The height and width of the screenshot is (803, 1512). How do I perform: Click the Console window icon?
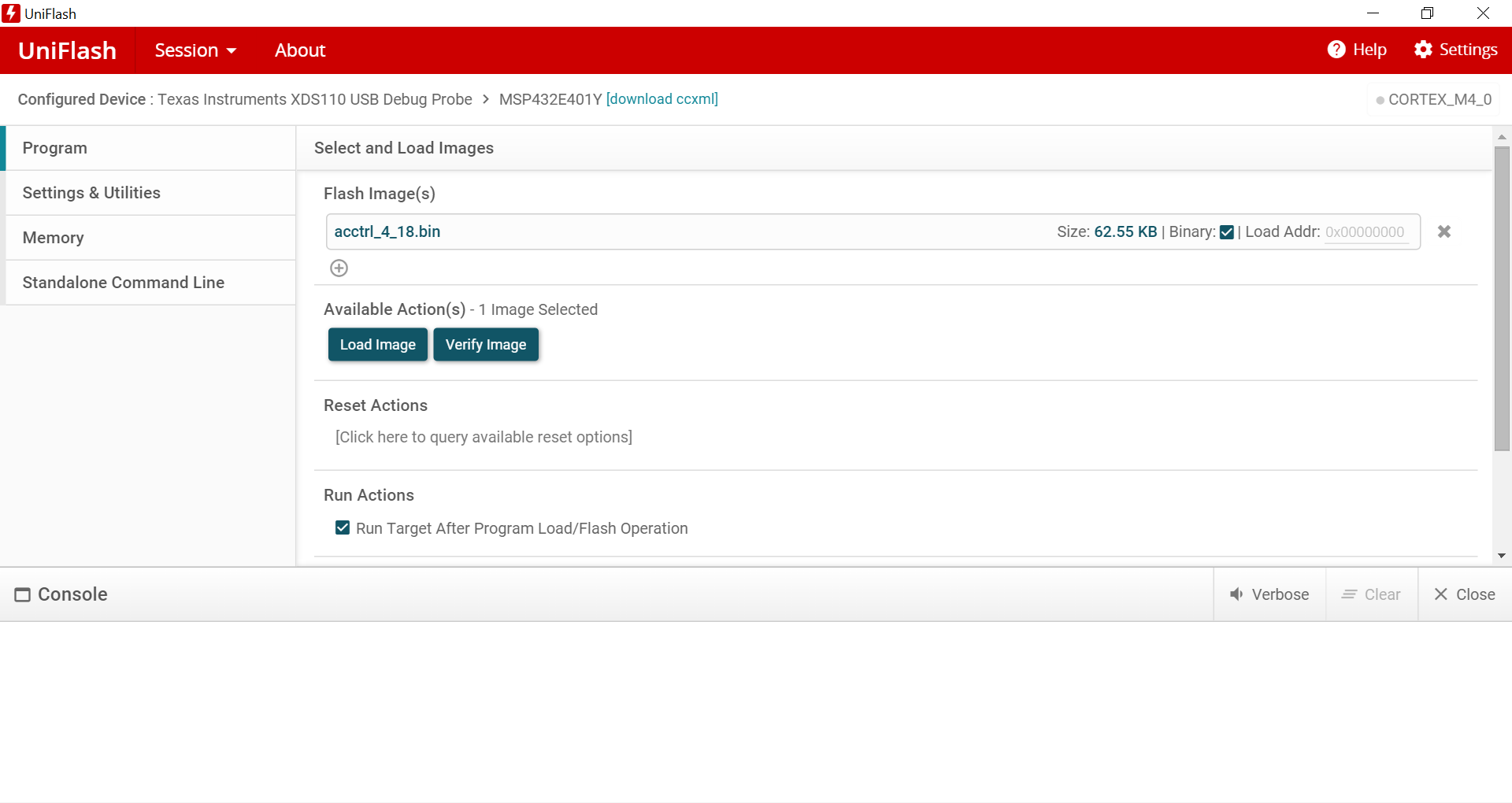point(23,595)
